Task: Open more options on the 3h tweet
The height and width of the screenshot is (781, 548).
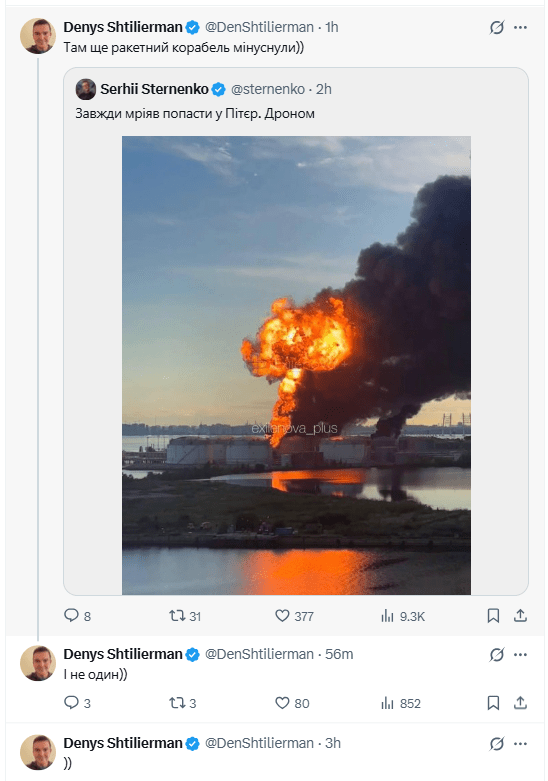Action: click(520, 744)
